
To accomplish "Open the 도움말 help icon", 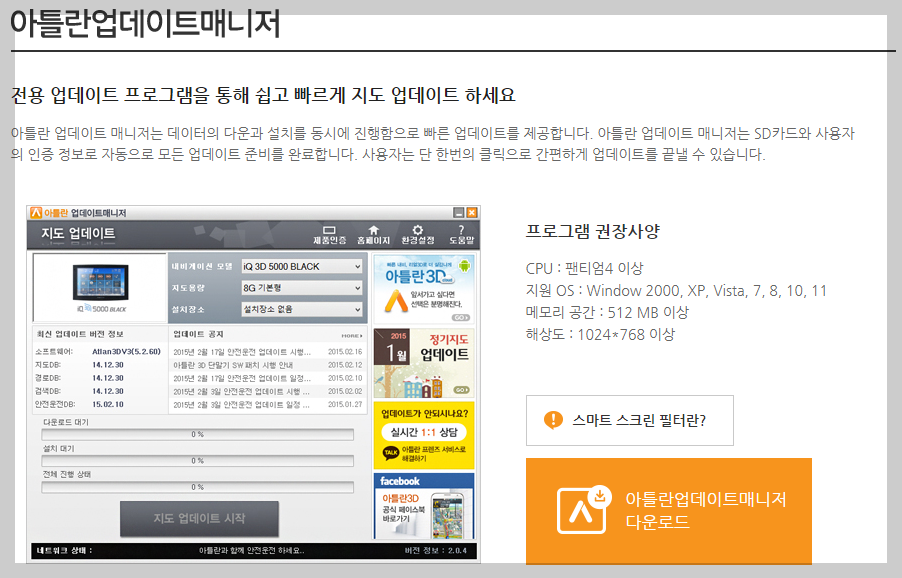I will click(460, 229).
